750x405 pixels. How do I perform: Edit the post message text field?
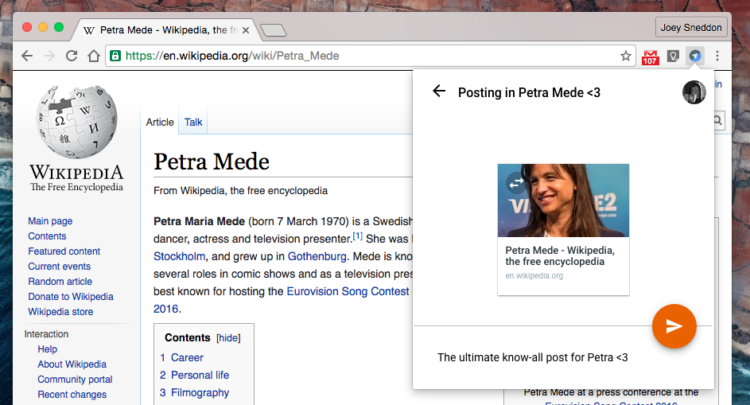click(x=532, y=358)
